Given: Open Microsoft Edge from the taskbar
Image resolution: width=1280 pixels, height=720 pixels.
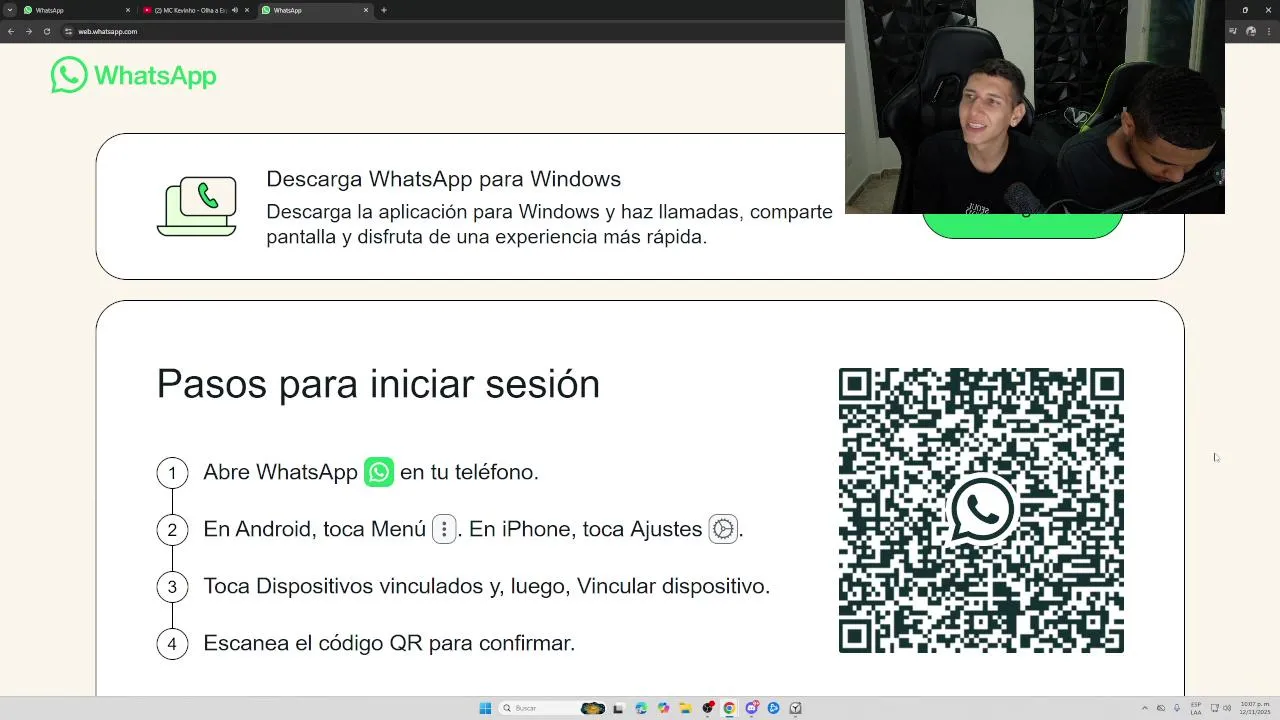Looking at the screenshot, I should tap(641, 708).
